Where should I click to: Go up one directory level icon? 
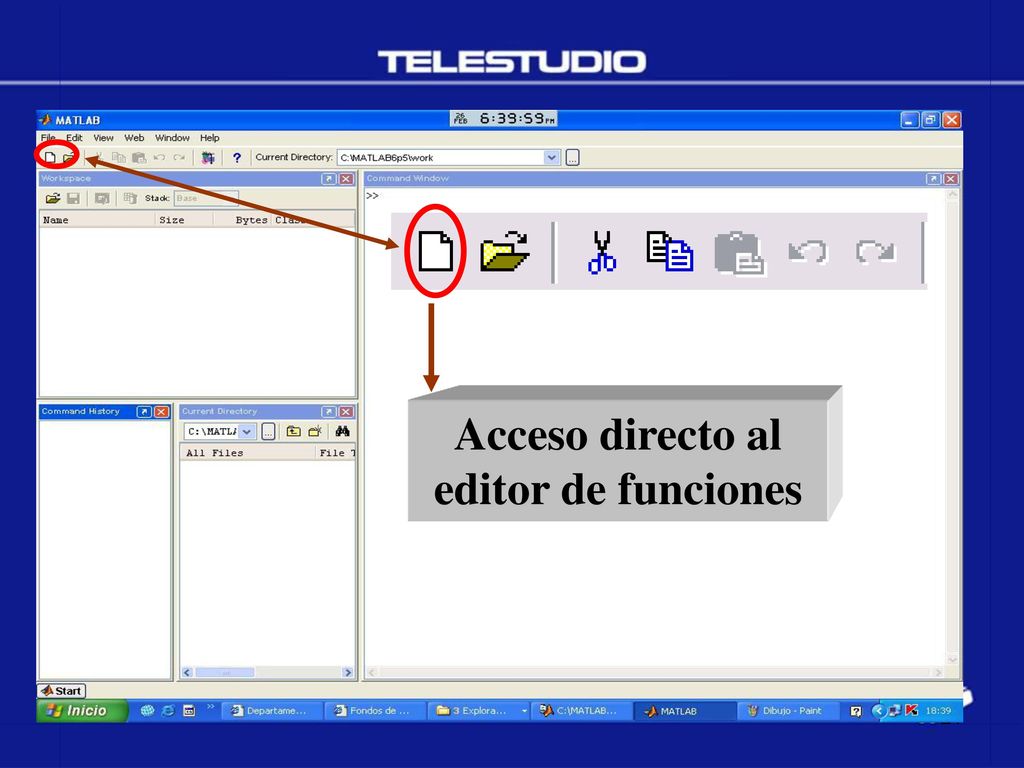coord(294,431)
